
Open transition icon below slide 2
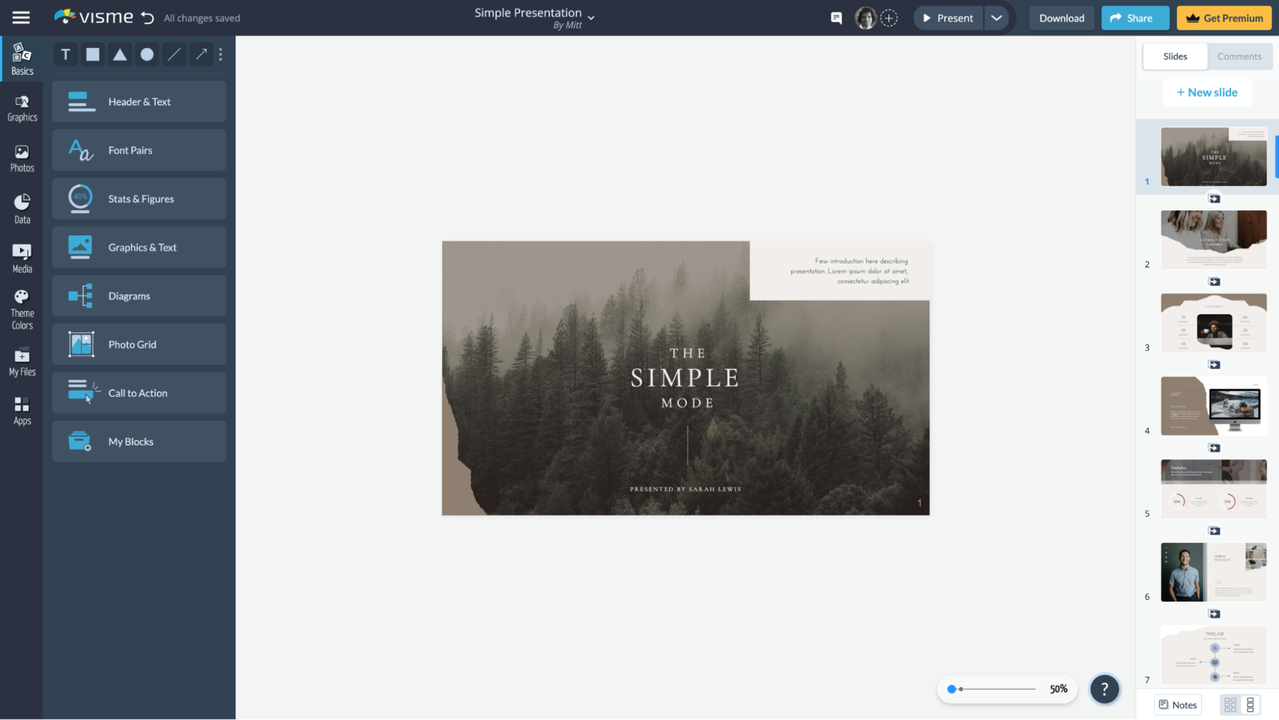[x=1214, y=282]
